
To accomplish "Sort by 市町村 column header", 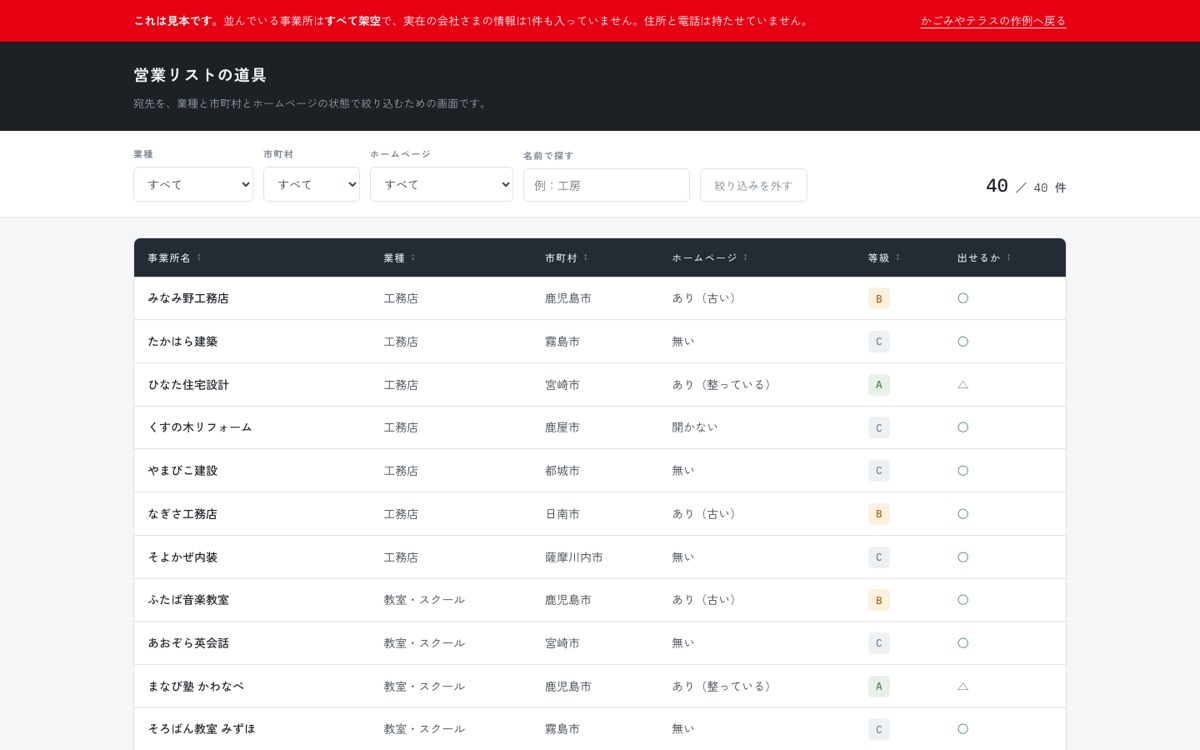I will coord(566,258).
